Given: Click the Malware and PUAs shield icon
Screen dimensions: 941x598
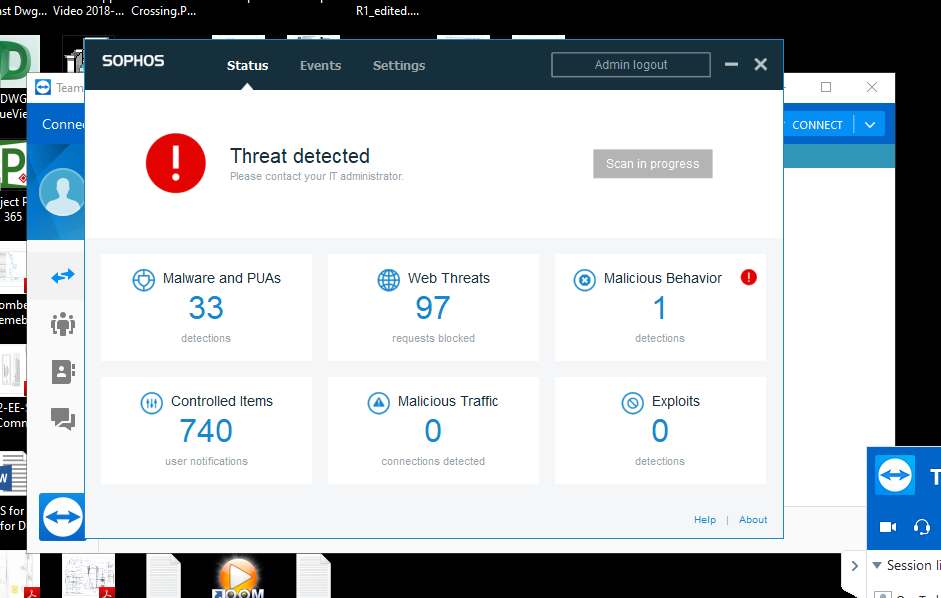Looking at the screenshot, I should click(143, 280).
